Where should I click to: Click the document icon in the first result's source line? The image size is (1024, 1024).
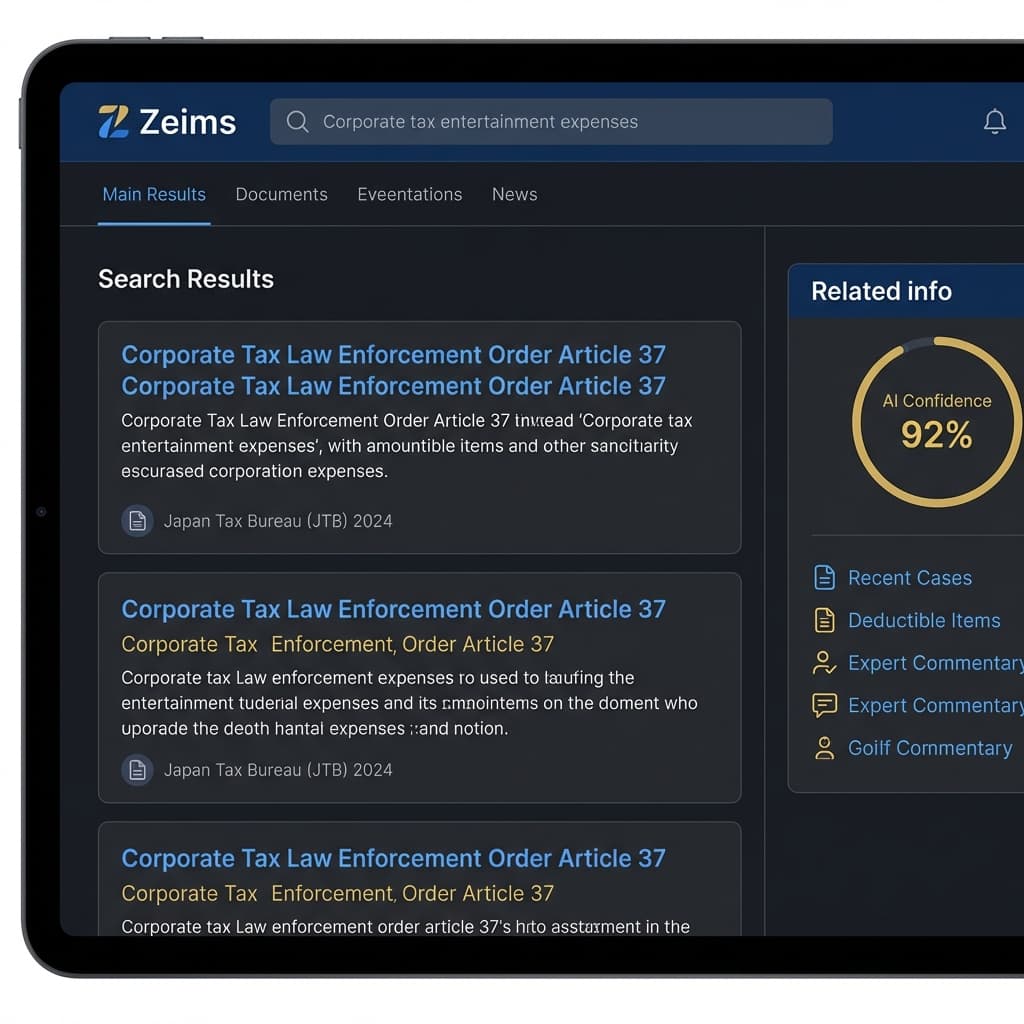coord(137,521)
